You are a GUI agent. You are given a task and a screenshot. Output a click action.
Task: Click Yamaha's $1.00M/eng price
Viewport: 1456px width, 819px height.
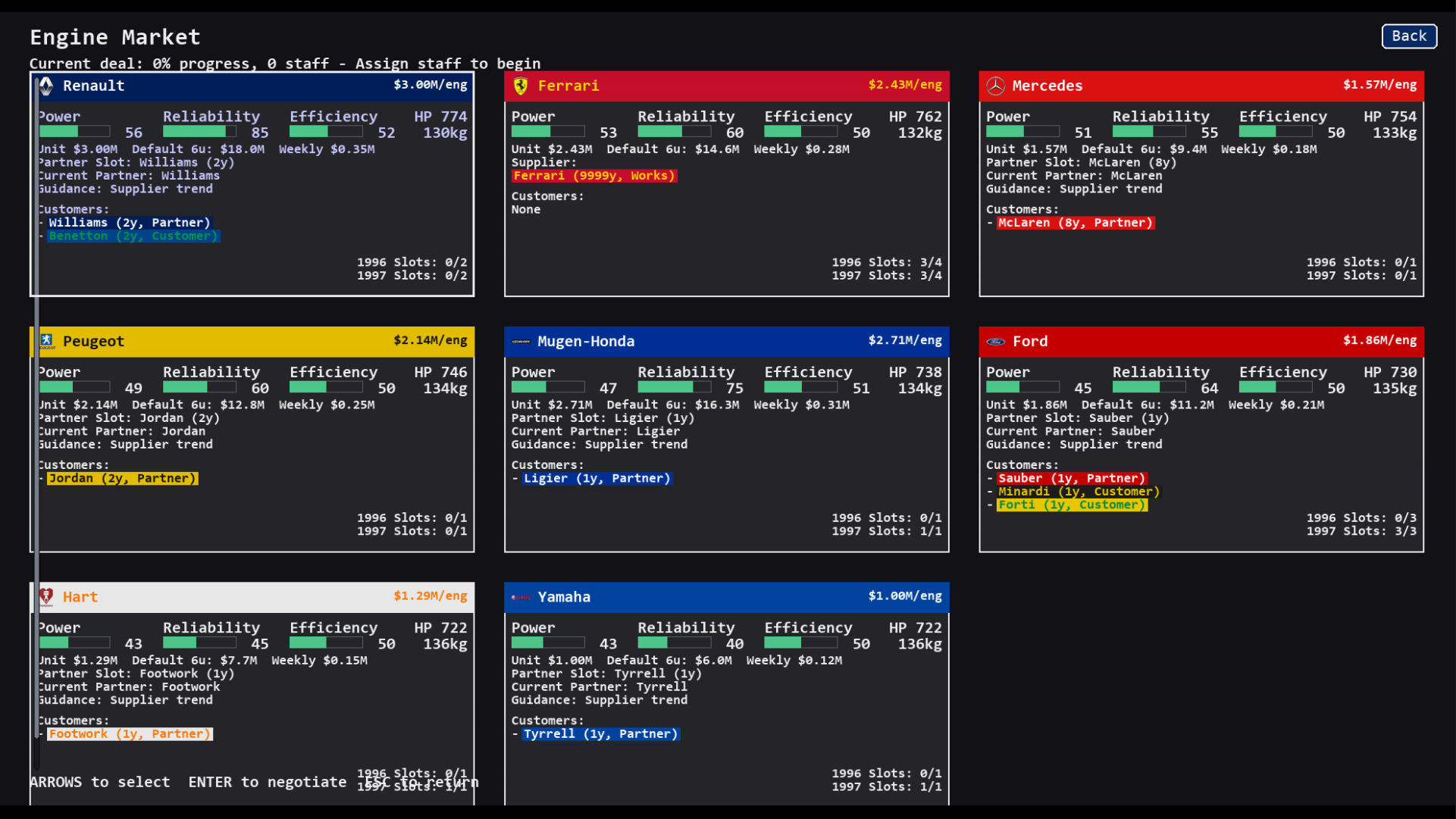click(x=905, y=596)
